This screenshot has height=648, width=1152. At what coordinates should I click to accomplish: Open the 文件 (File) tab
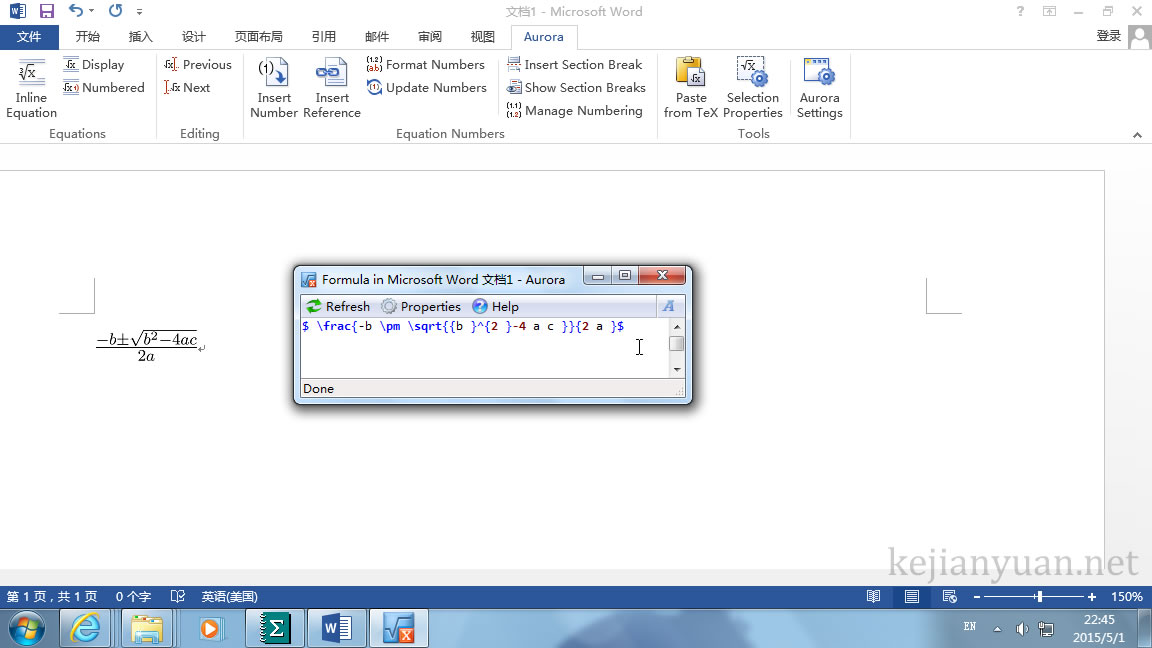click(x=29, y=37)
